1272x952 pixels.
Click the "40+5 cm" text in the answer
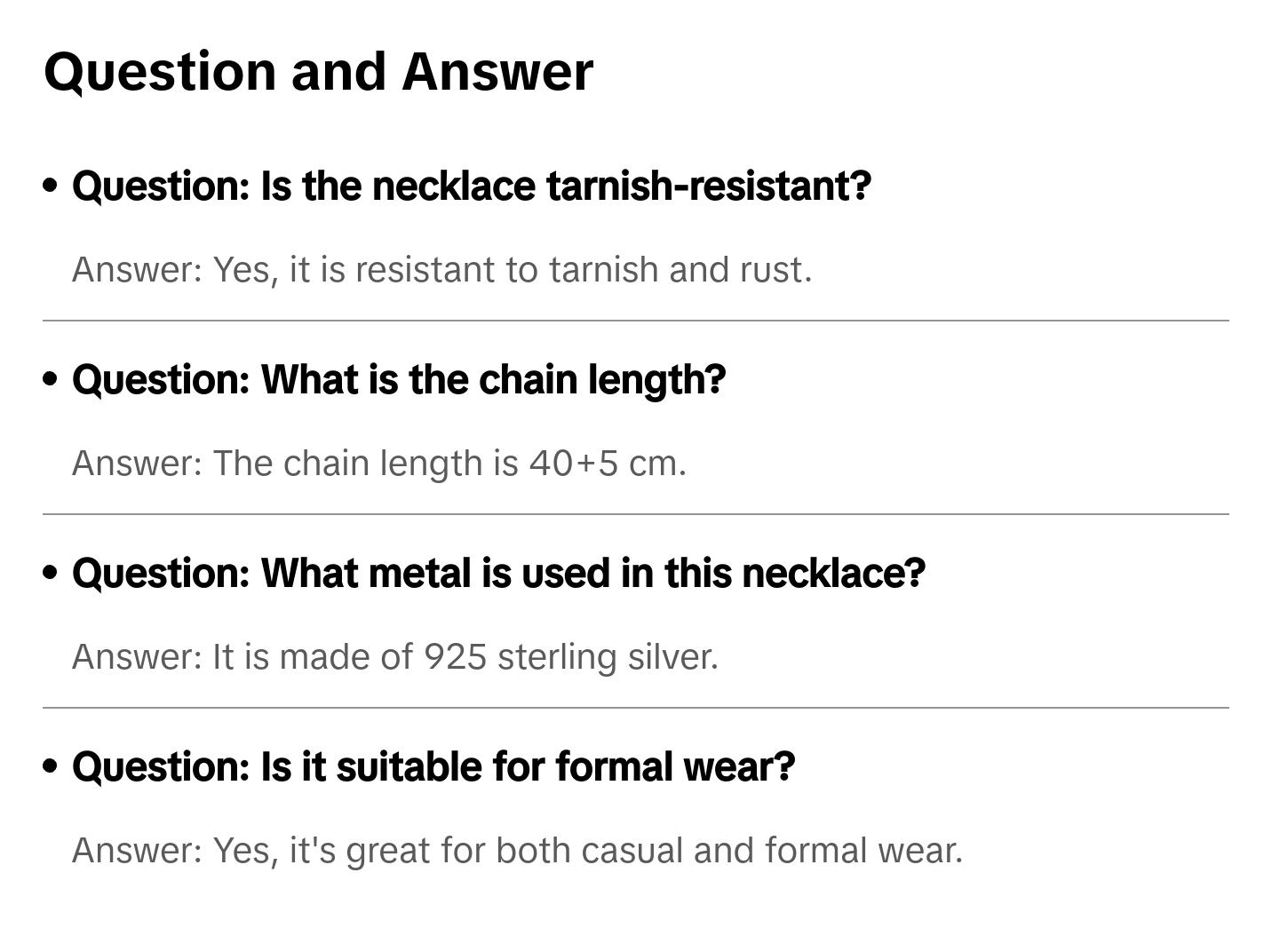[x=607, y=464]
